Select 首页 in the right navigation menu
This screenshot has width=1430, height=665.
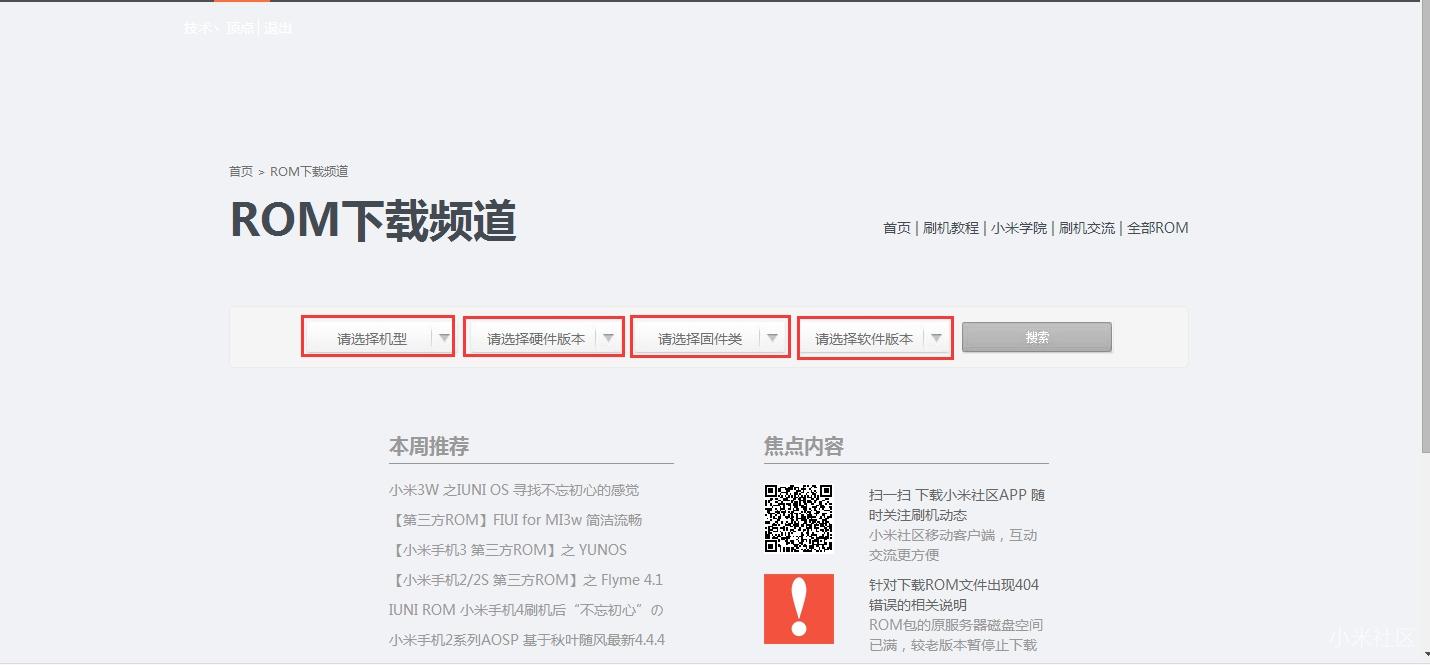click(896, 228)
